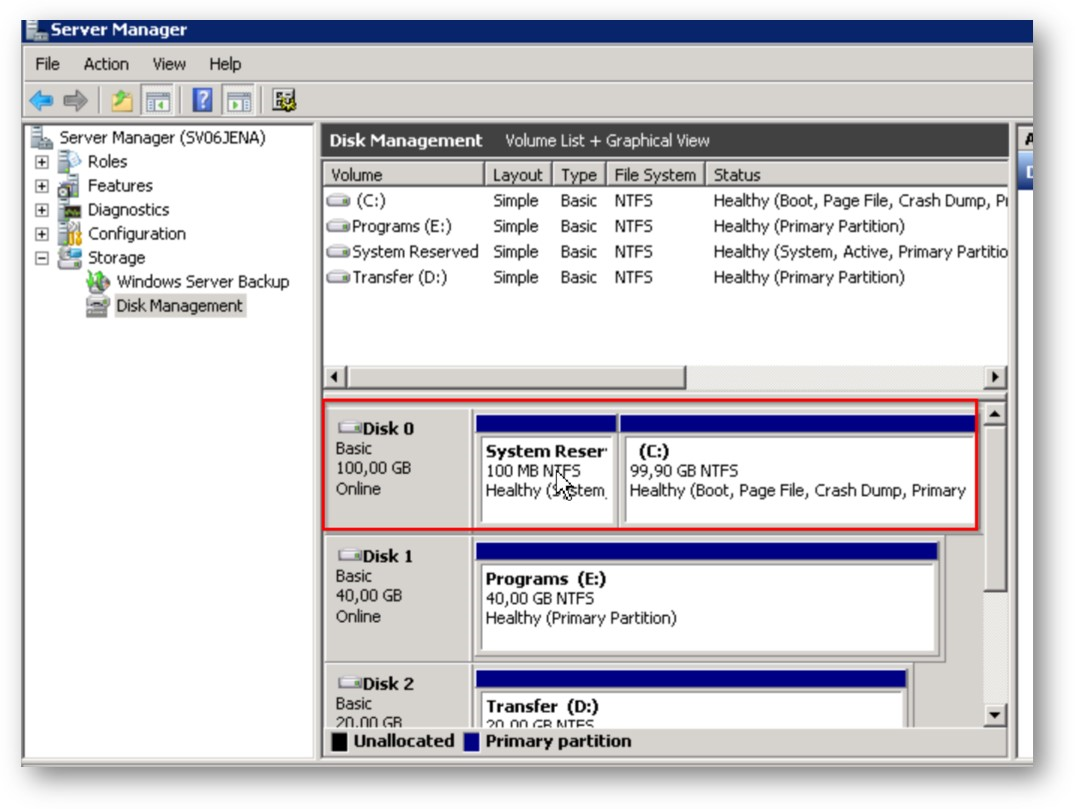Click the horizontal scrollbar thumb in volume list
This screenshot has width=1076, height=810.
click(517, 377)
